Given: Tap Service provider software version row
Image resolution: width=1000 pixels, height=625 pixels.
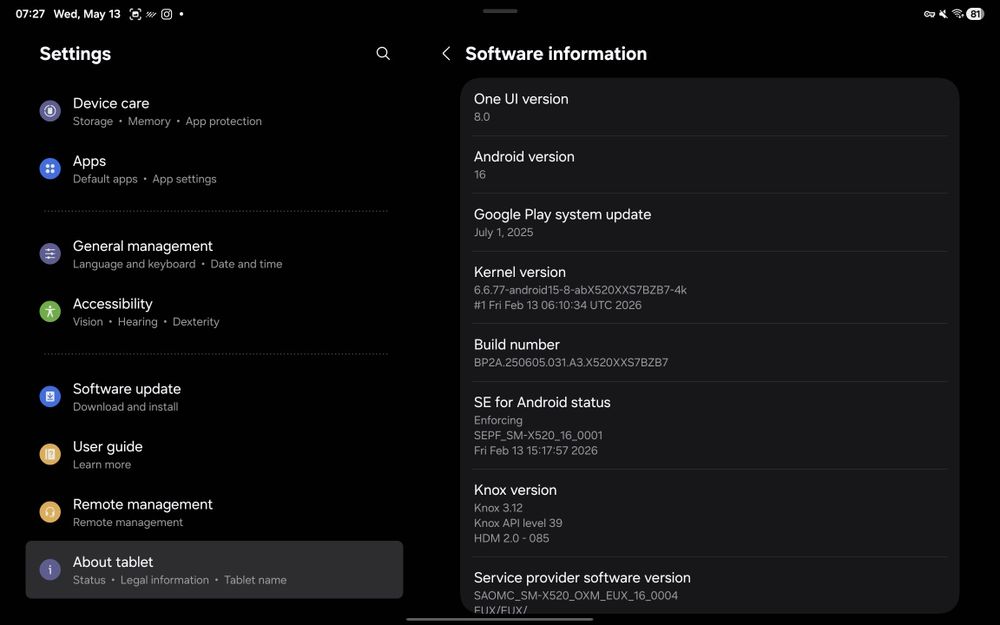Looking at the screenshot, I should (x=710, y=585).
